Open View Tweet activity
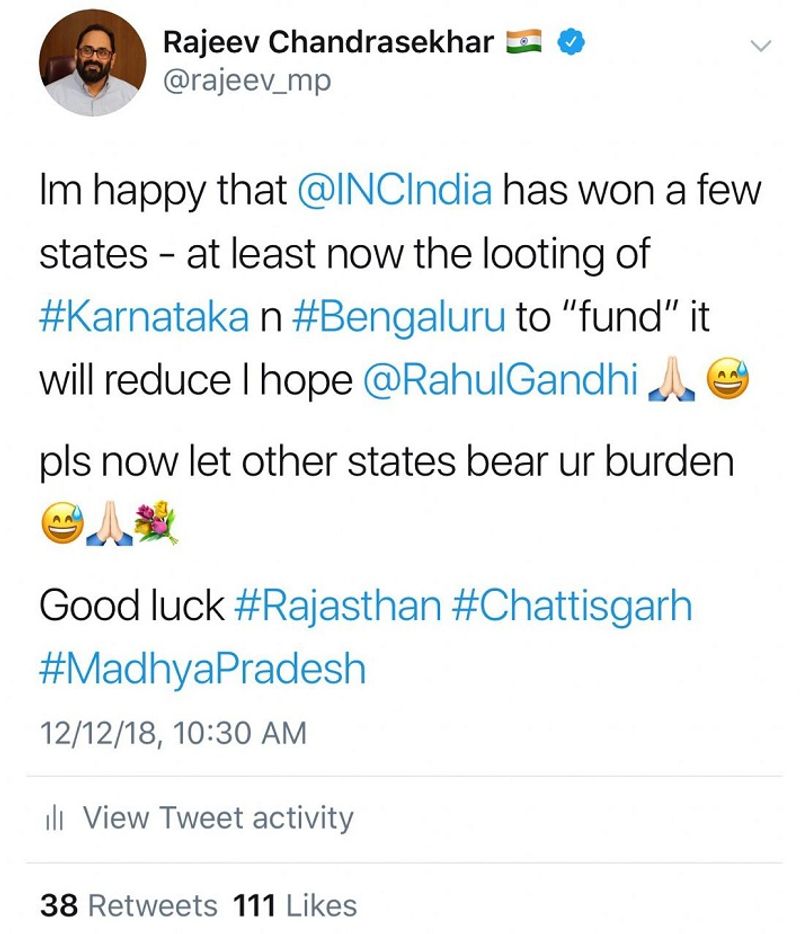Image resolution: width=800 pixels, height=934 pixels. click(x=218, y=818)
